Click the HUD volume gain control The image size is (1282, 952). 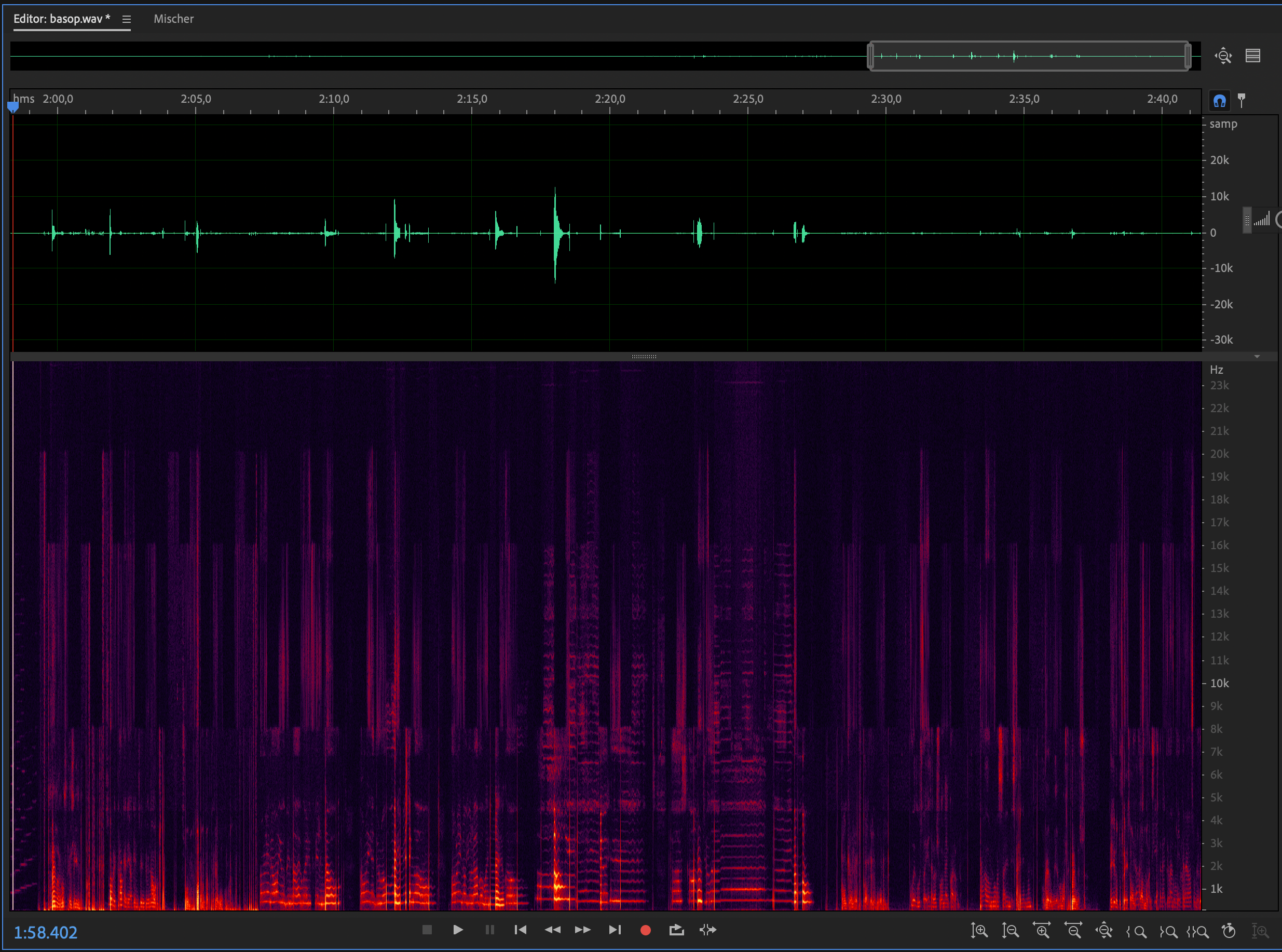(x=1262, y=220)
